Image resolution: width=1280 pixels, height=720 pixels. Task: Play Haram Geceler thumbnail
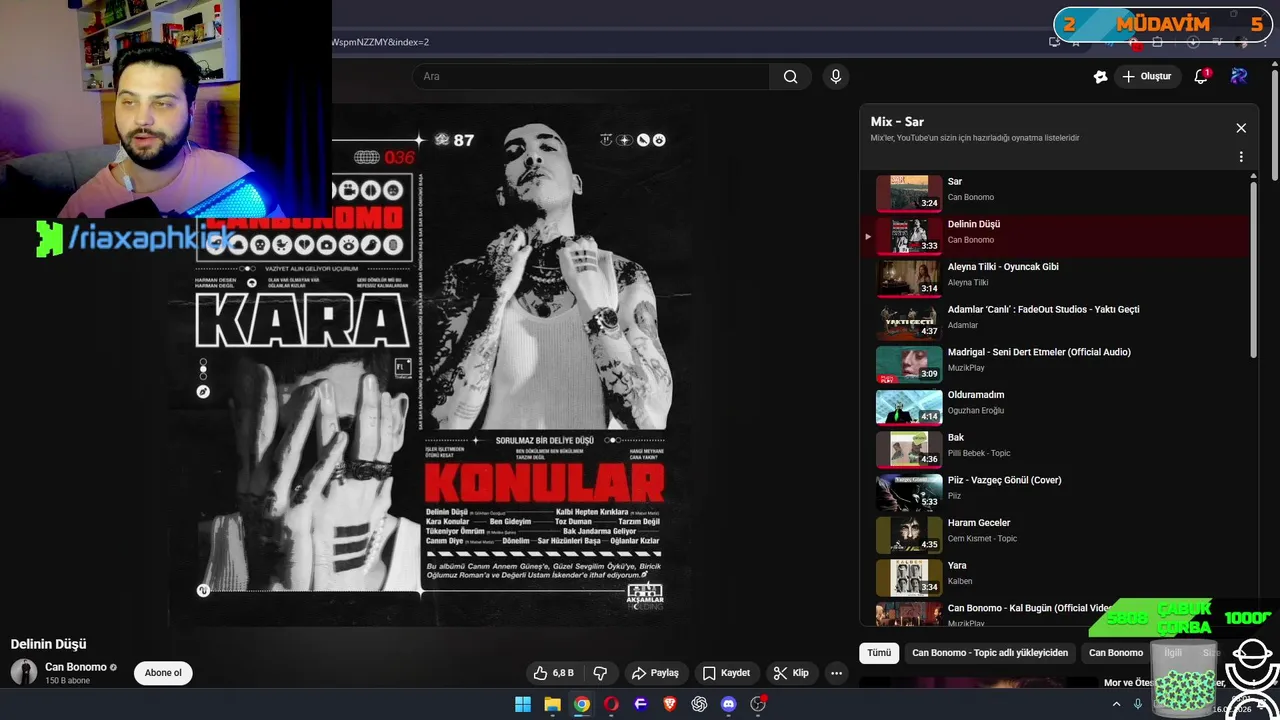(909, 534)
